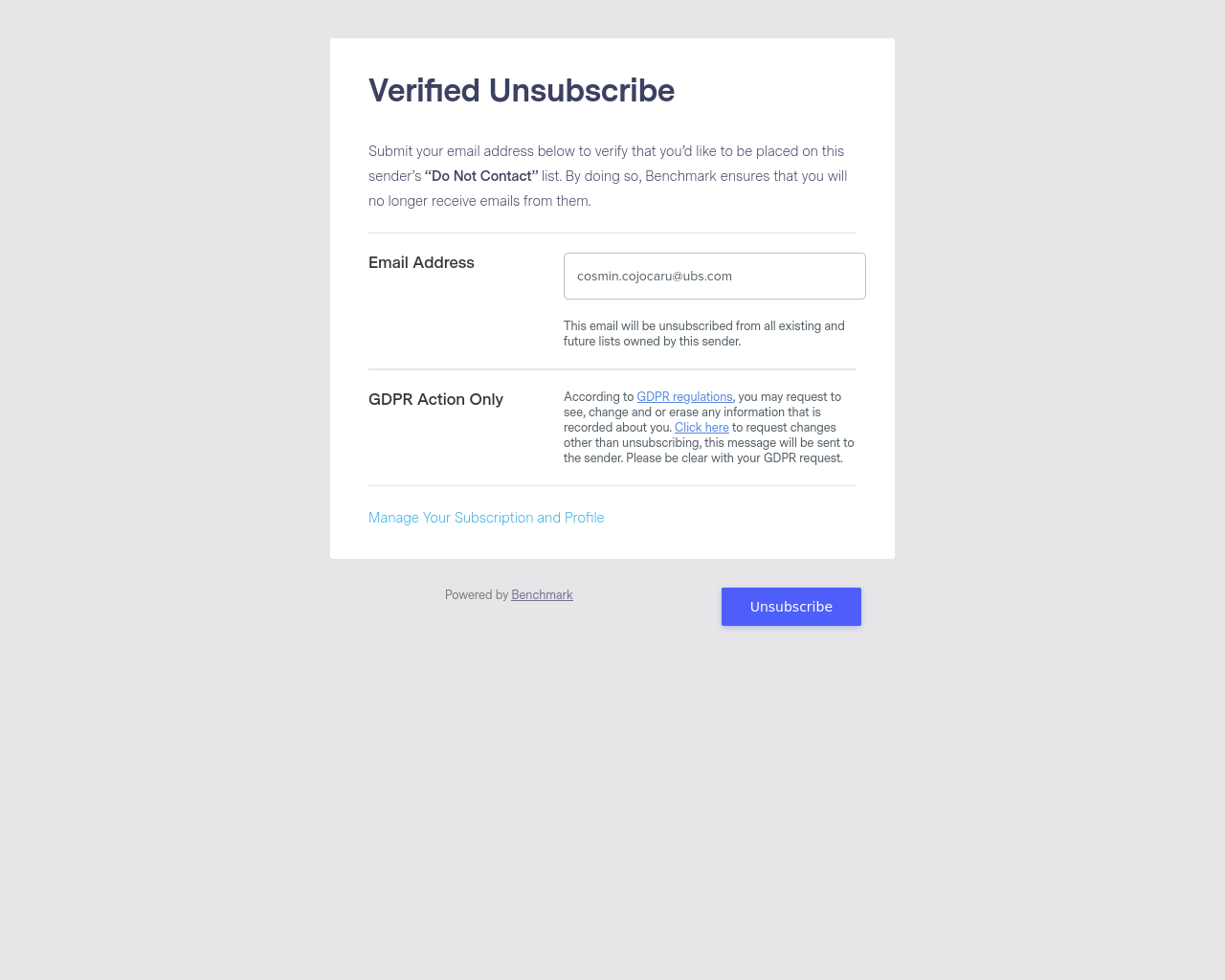Click the "Verified Unsubscribe" heading
This screenshot has height=980, width=1225.
(x=522, y=91)
